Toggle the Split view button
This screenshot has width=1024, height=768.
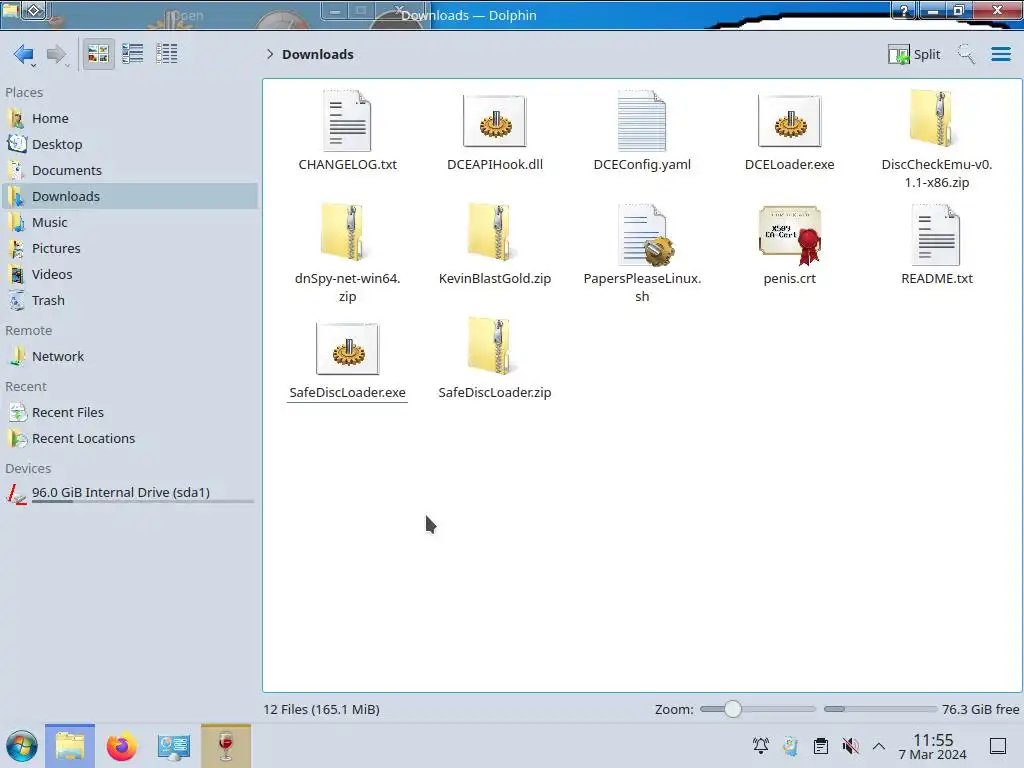click(914, 54)
